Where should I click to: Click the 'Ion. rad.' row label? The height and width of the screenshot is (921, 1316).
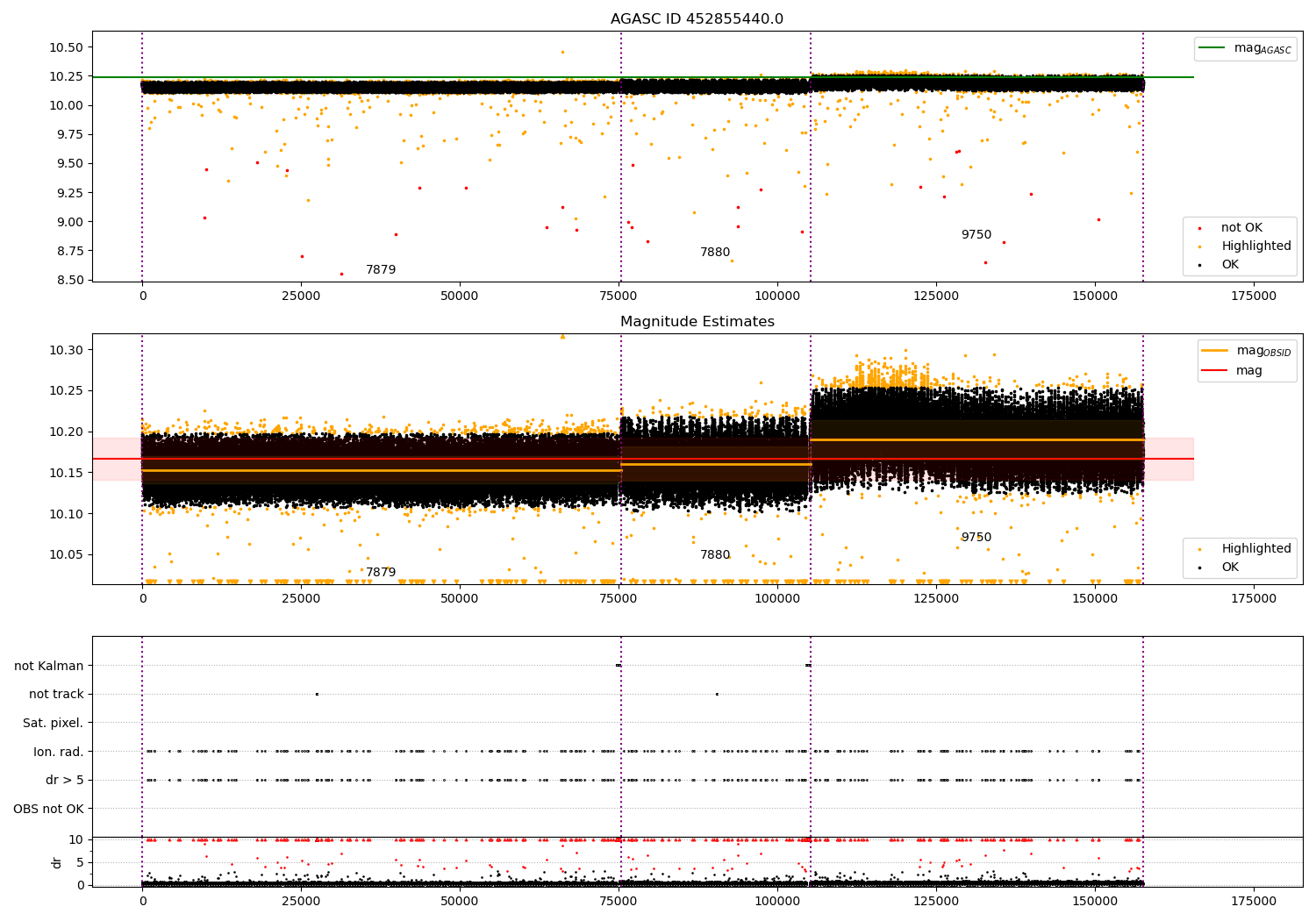59,752
